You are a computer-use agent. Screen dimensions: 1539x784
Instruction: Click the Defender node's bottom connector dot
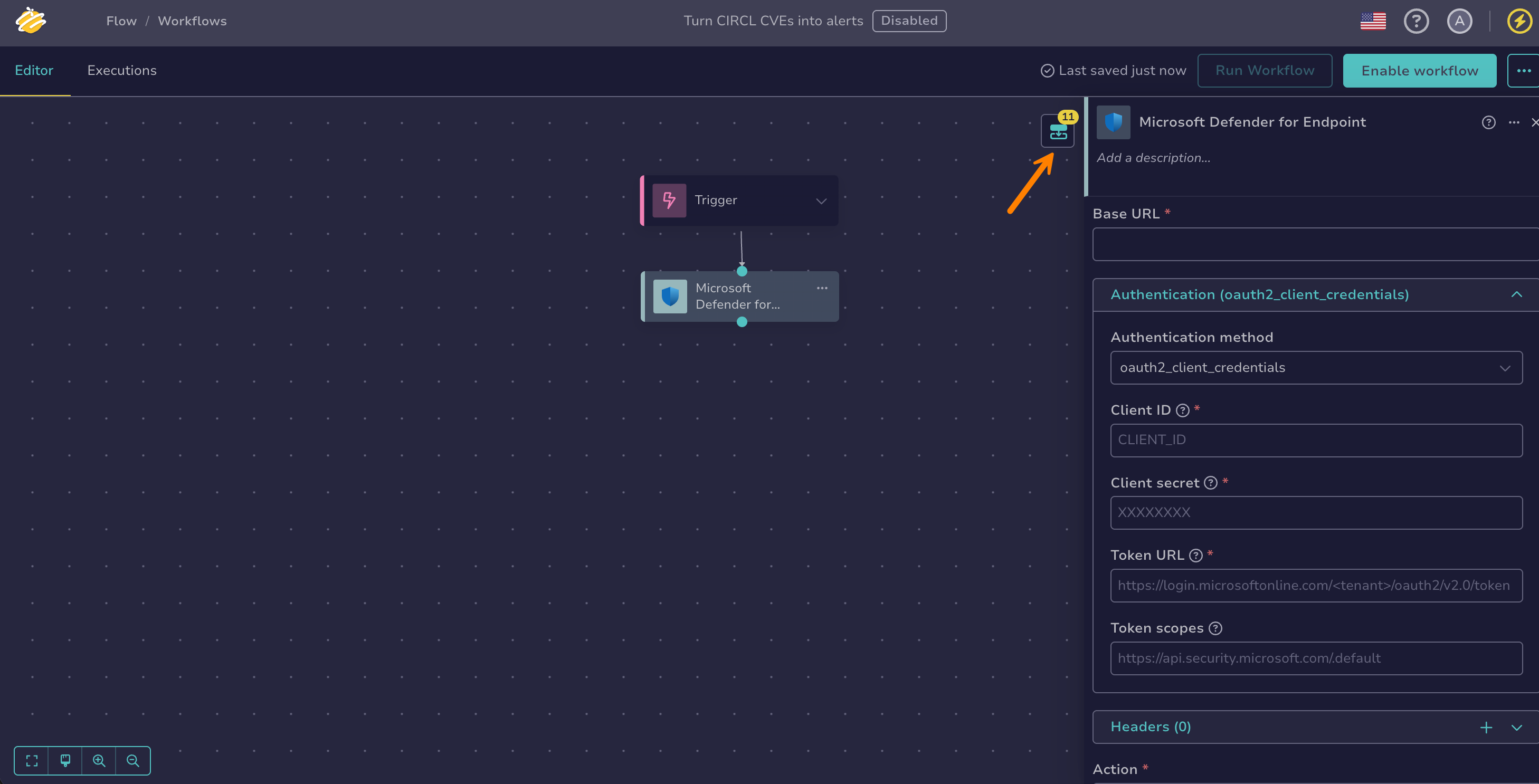coord(742,322)
